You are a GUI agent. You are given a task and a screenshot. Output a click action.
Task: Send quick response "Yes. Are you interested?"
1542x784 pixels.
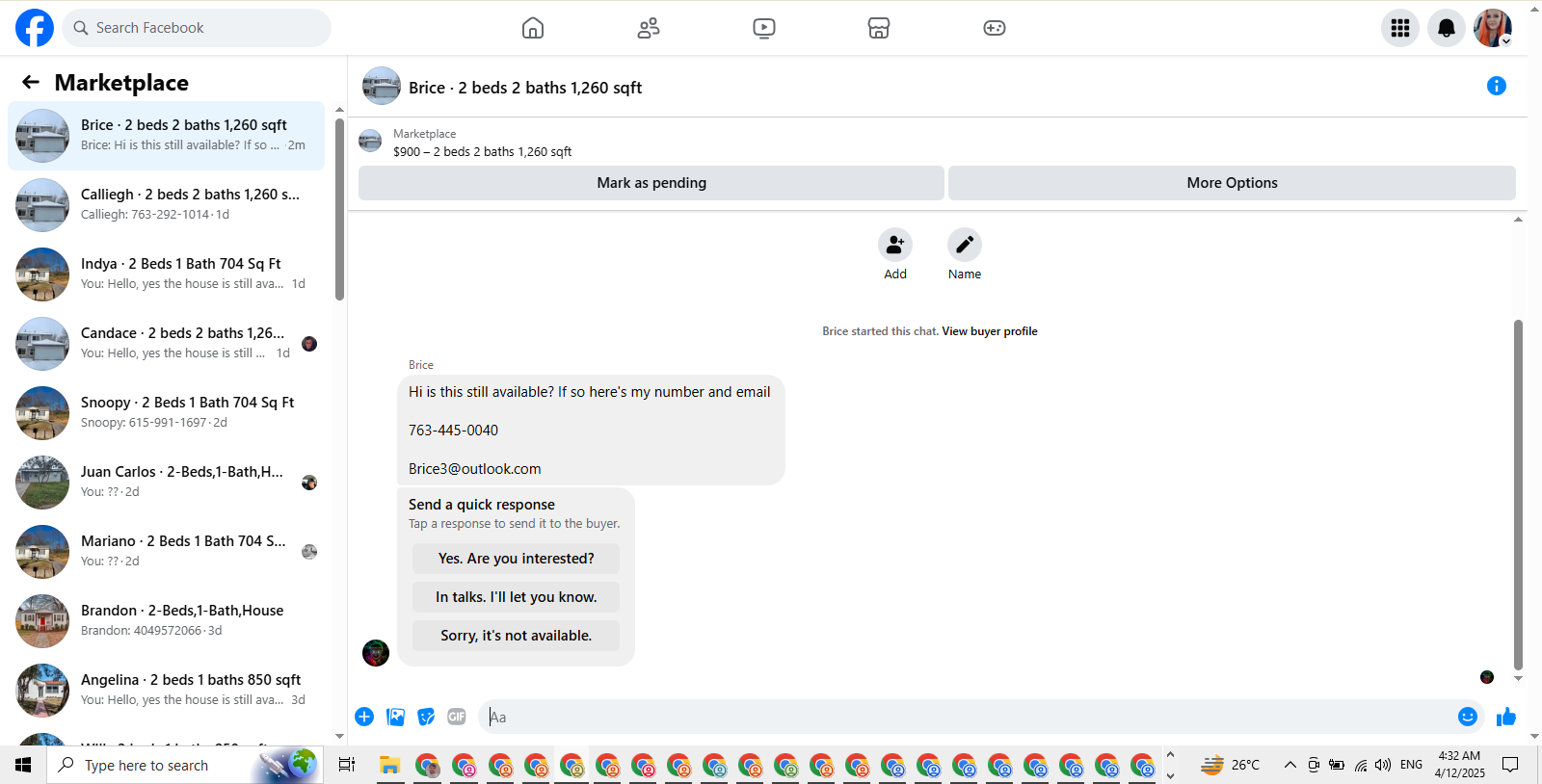pyautogui.click(x=517, y=559)
